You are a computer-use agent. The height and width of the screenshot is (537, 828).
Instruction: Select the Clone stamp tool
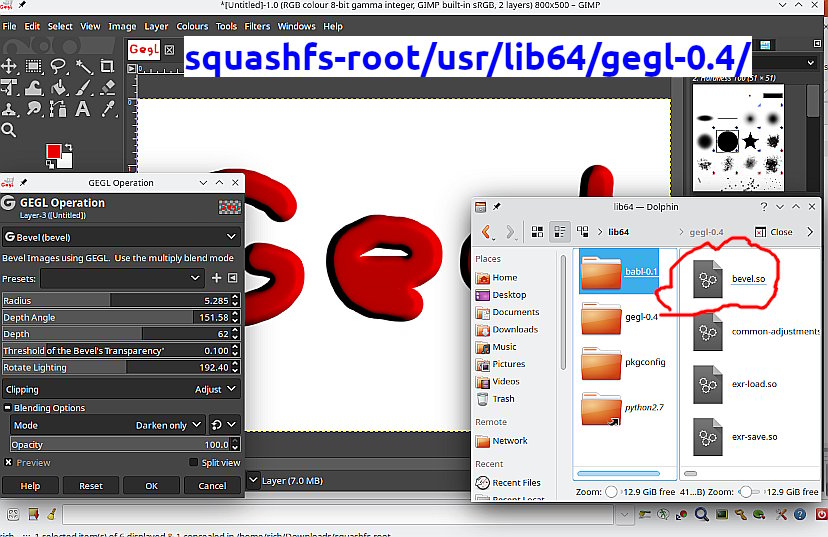(9, 109)
